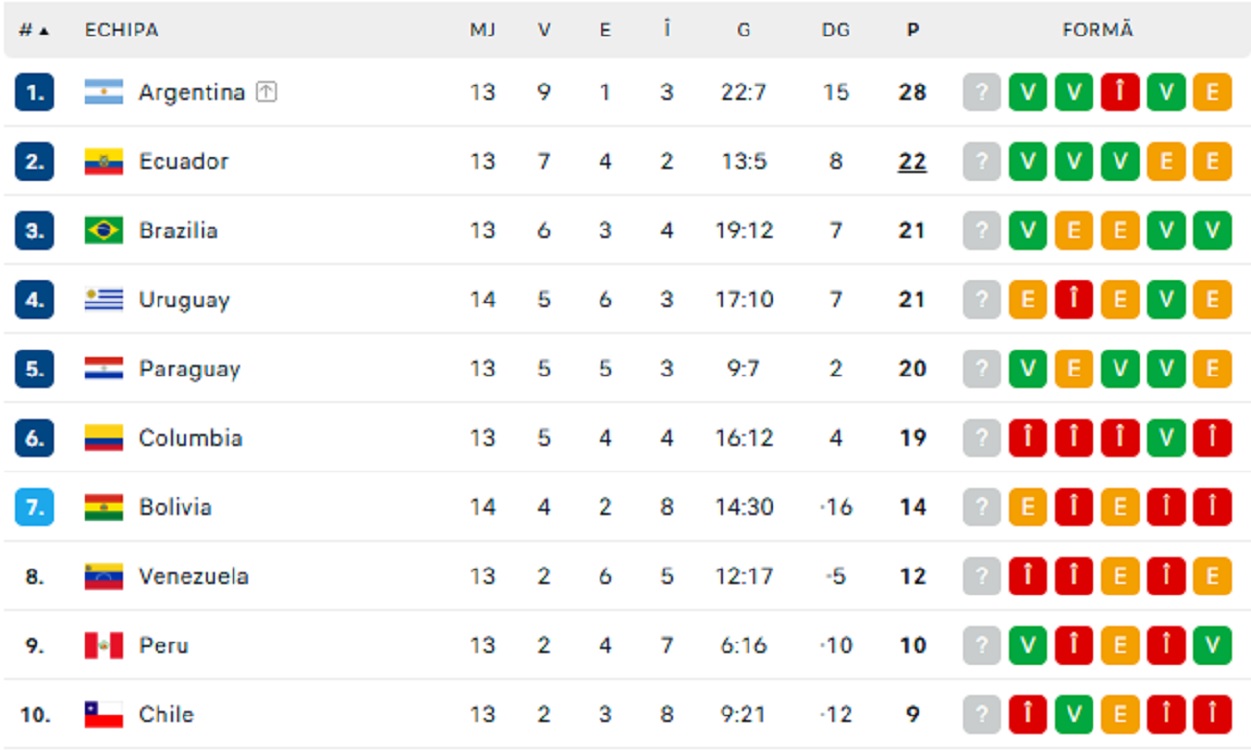Click Chile's flag icon
This screenshot has height=751, width=1251.
[x=103, y=714]
